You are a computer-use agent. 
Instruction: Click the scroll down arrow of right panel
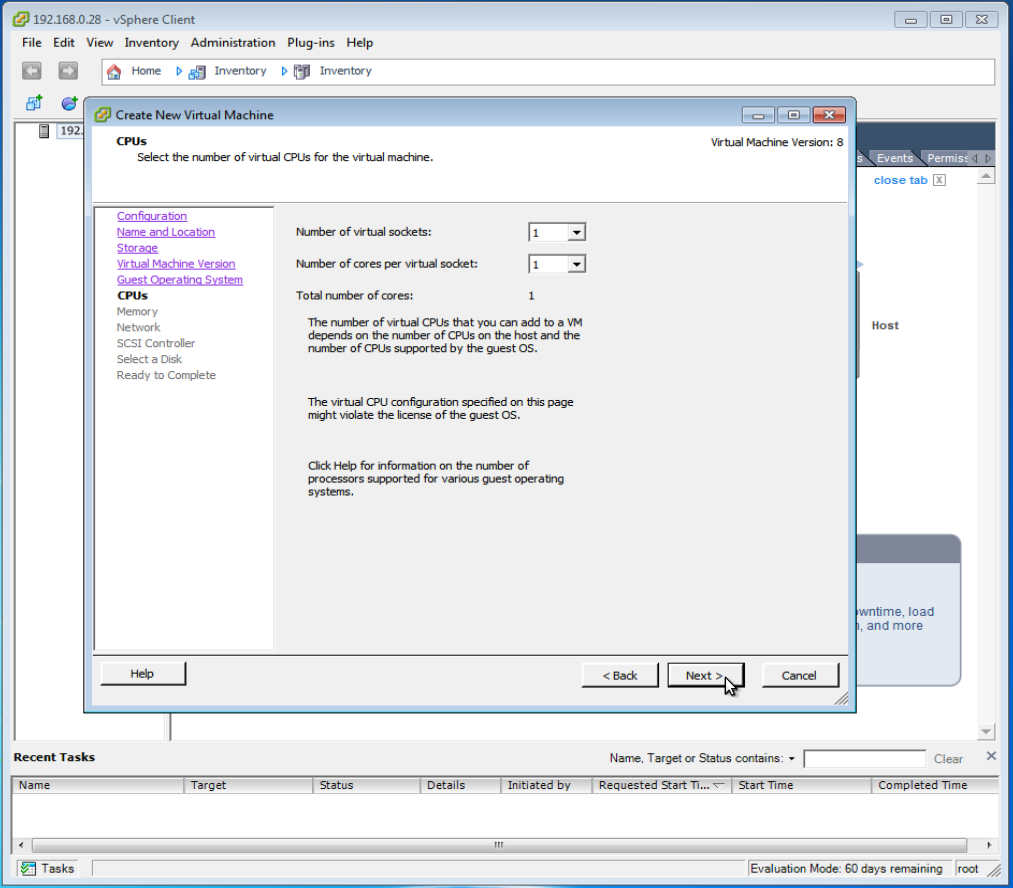click(986, 732)
